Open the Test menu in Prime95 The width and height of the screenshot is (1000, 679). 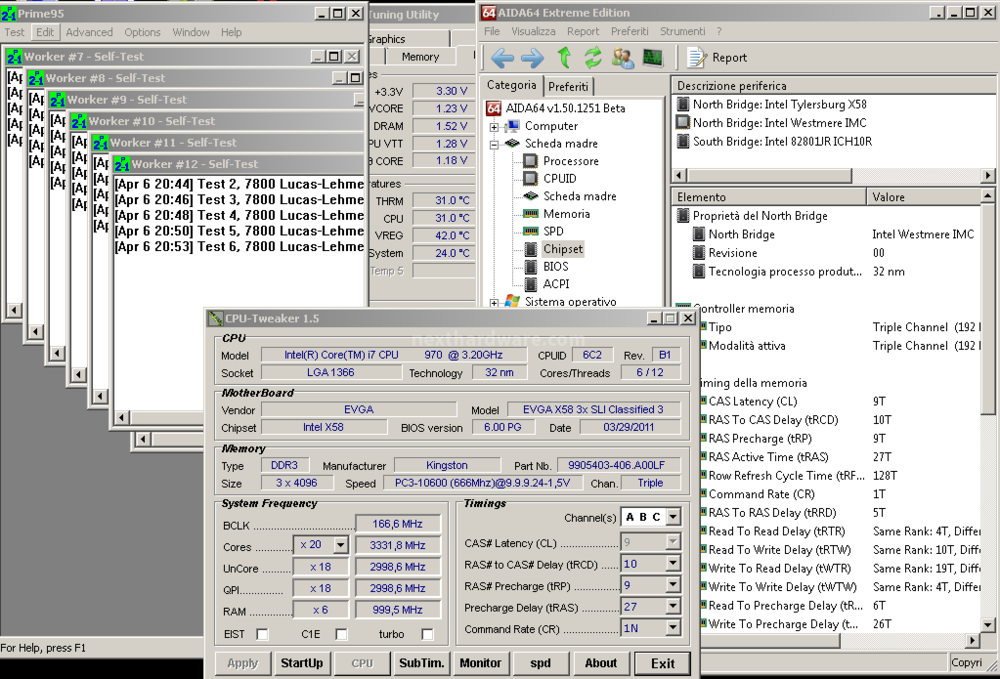14,32
